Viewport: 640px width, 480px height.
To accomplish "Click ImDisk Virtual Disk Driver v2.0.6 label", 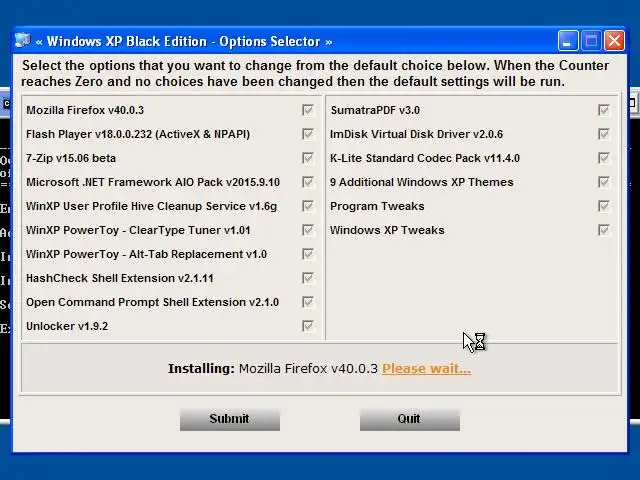I will [x=416, y=134].
